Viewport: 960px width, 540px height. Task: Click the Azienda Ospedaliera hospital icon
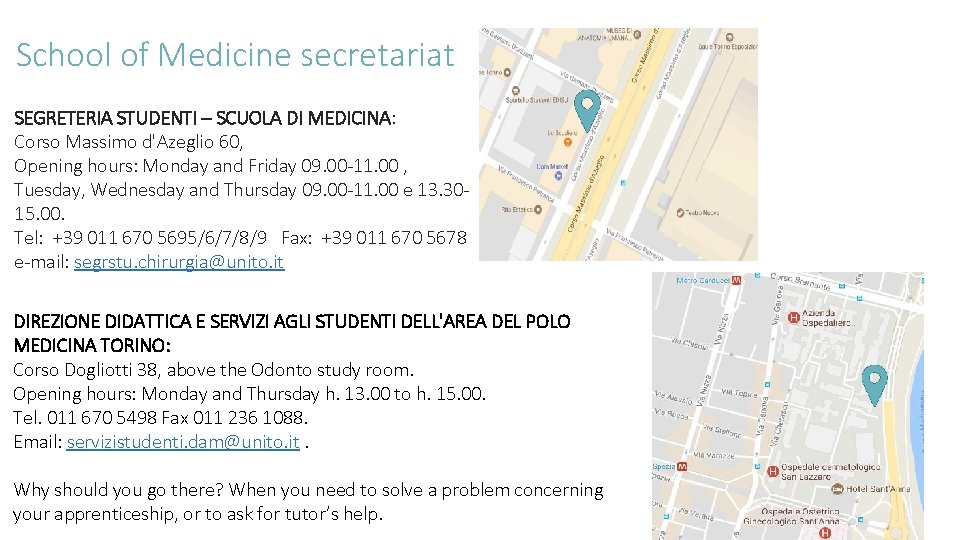pos(795,318)
